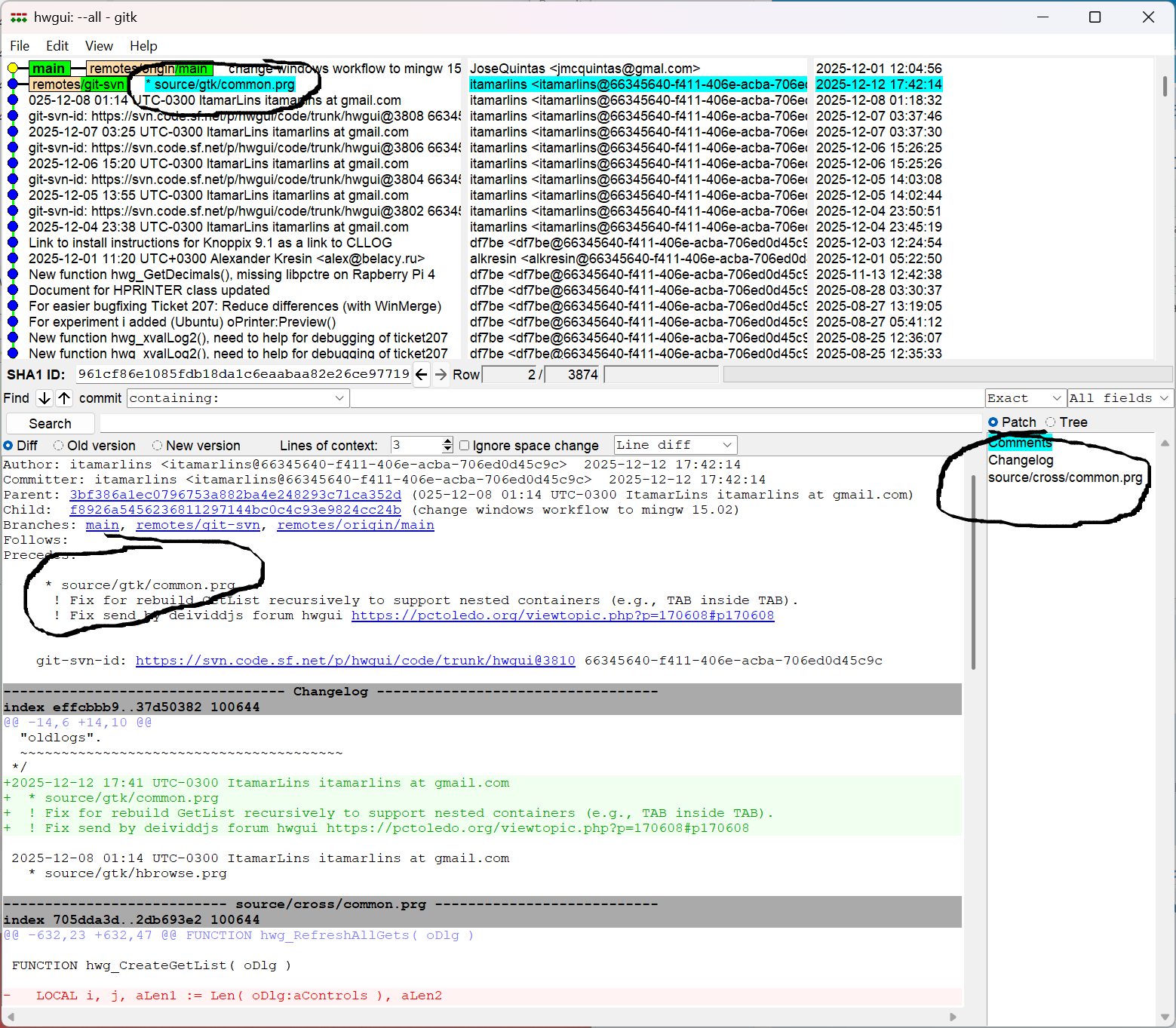This screenshot has height=1028, width=1176.
Task: Click the Find next down-arrow icon
Action: [x=44, y=397]
